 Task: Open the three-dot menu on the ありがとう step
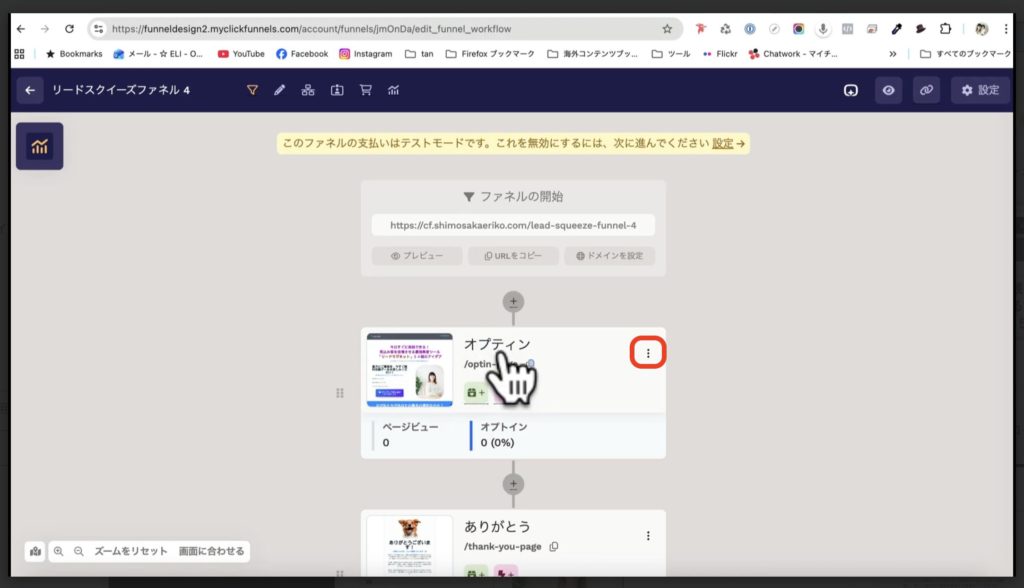[646, 535]
